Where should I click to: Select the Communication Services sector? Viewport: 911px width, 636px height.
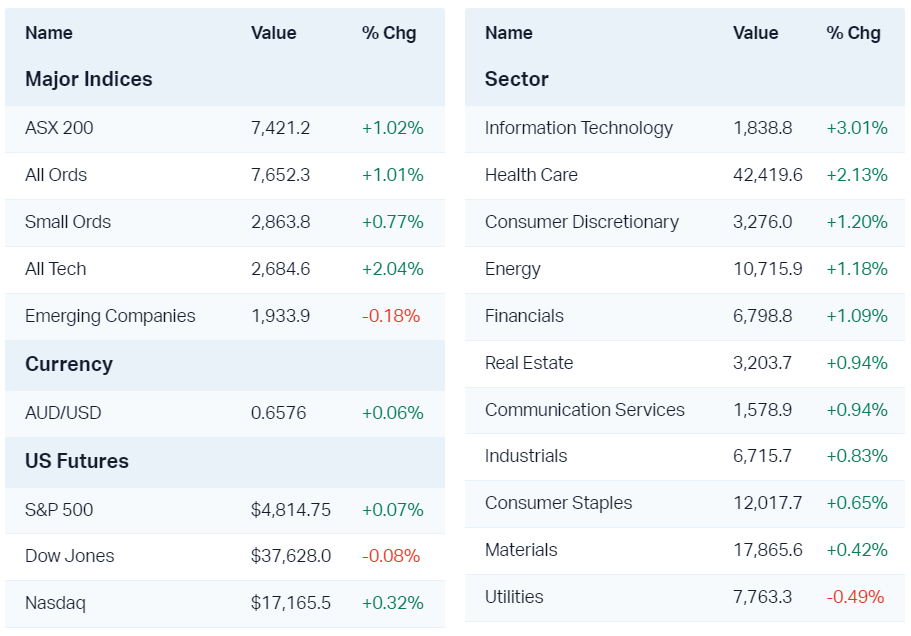[x=585, y=410]
